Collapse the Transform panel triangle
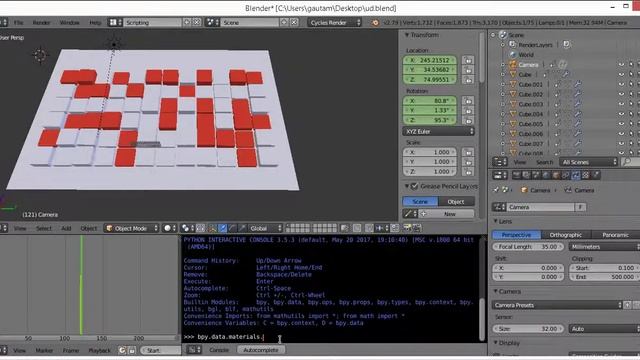The image size is (640, 360). pyautogui.click(x=407, y=35)
